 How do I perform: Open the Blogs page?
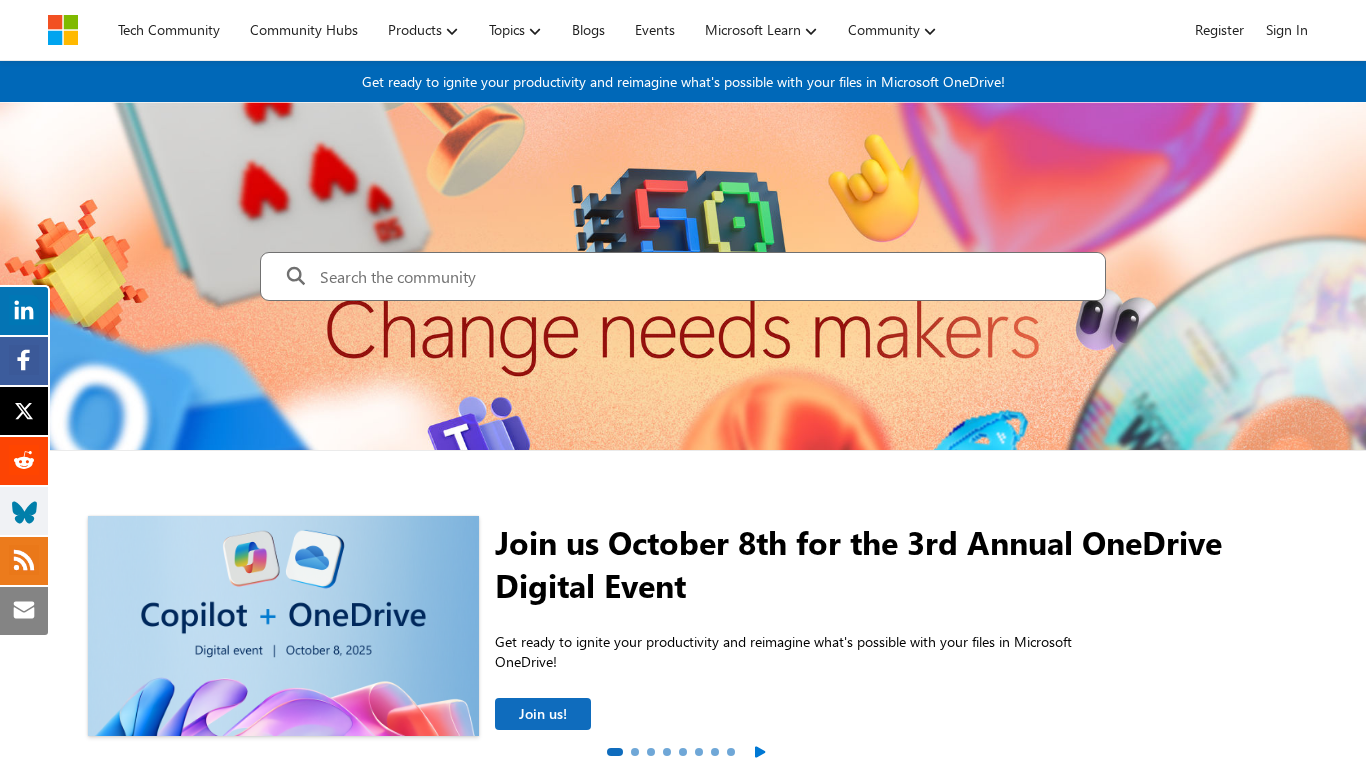(588, 30)
